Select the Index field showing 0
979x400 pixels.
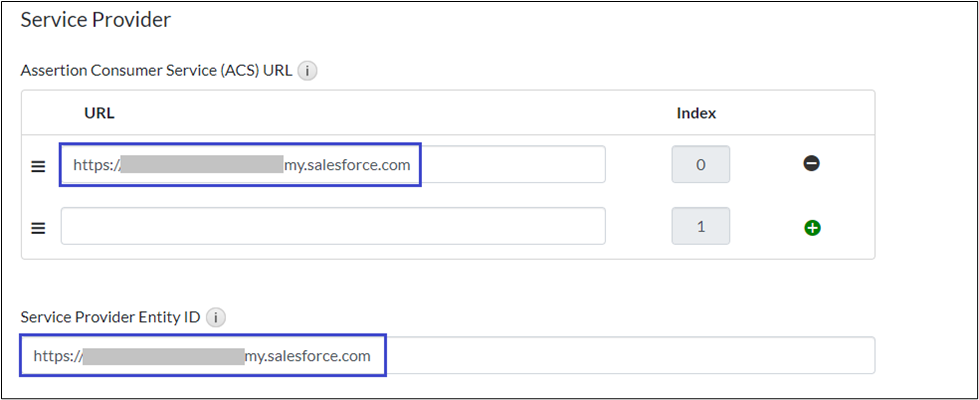[700, 165]
